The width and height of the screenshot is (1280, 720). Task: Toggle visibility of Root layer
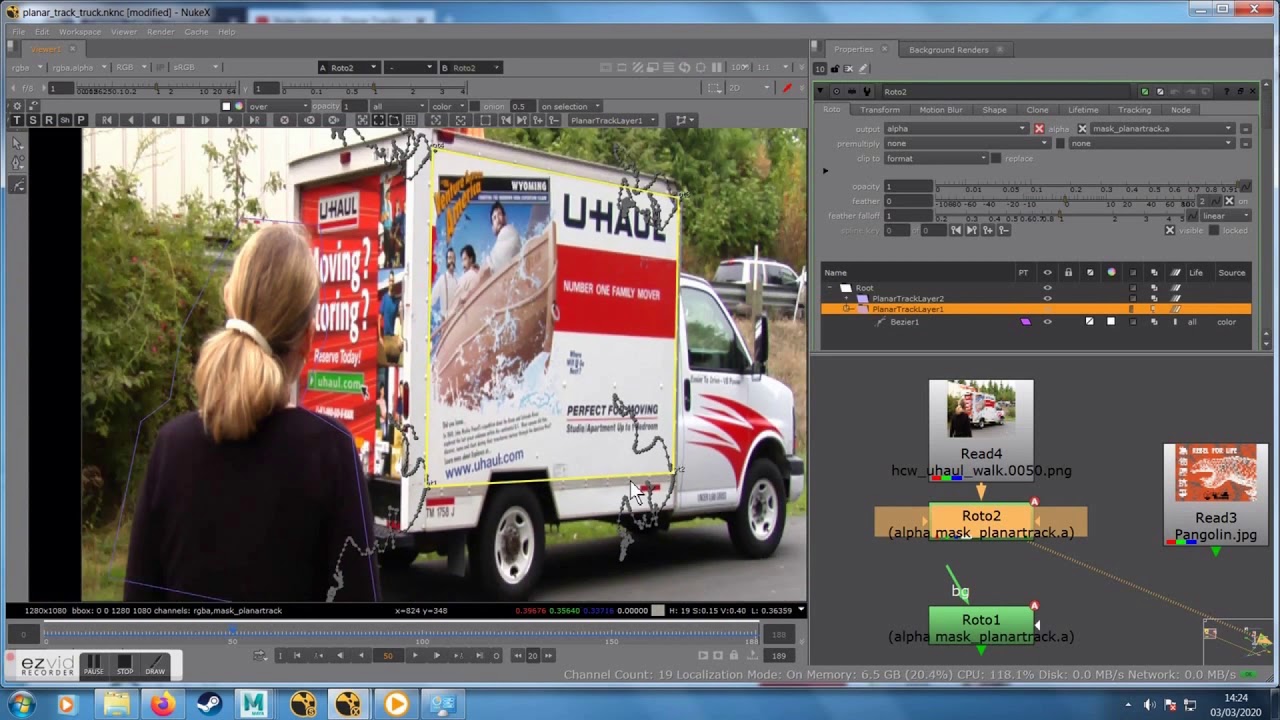(1047, 288)
